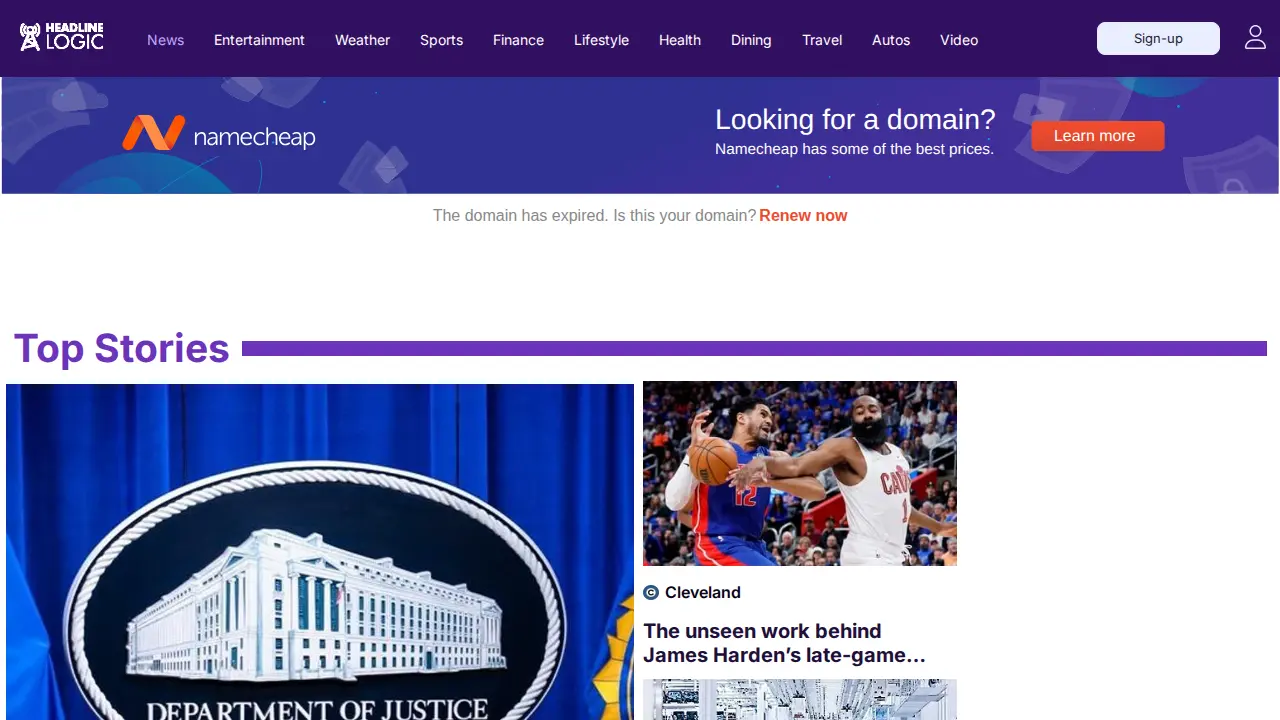
Task: Open the Travel section
Action: coord(822,40)
